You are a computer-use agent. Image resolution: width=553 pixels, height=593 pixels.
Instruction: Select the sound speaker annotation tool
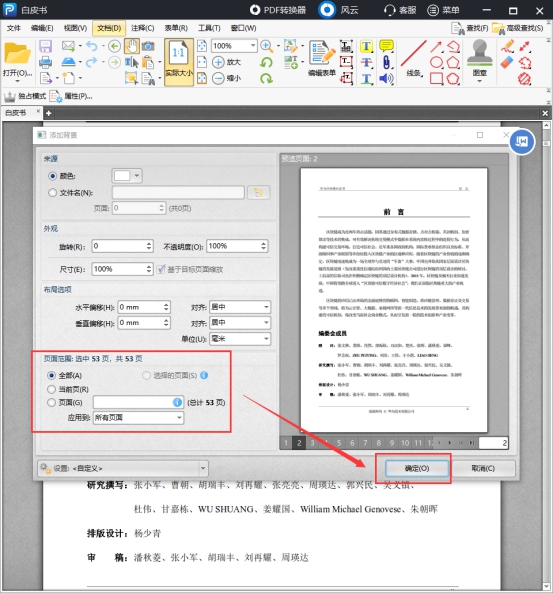point(386,78)
